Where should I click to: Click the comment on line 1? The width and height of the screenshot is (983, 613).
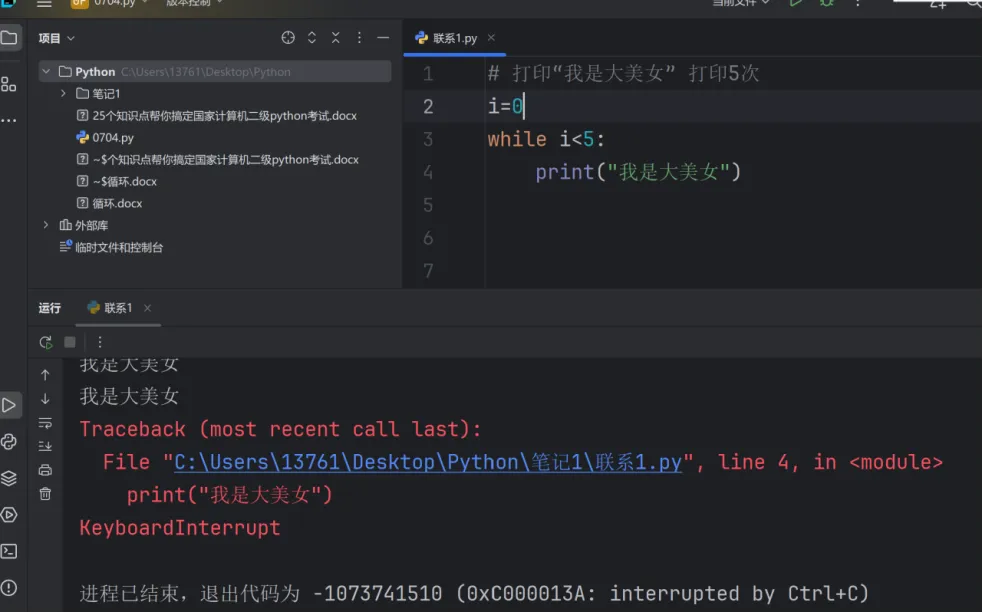(x=624, y=74)
